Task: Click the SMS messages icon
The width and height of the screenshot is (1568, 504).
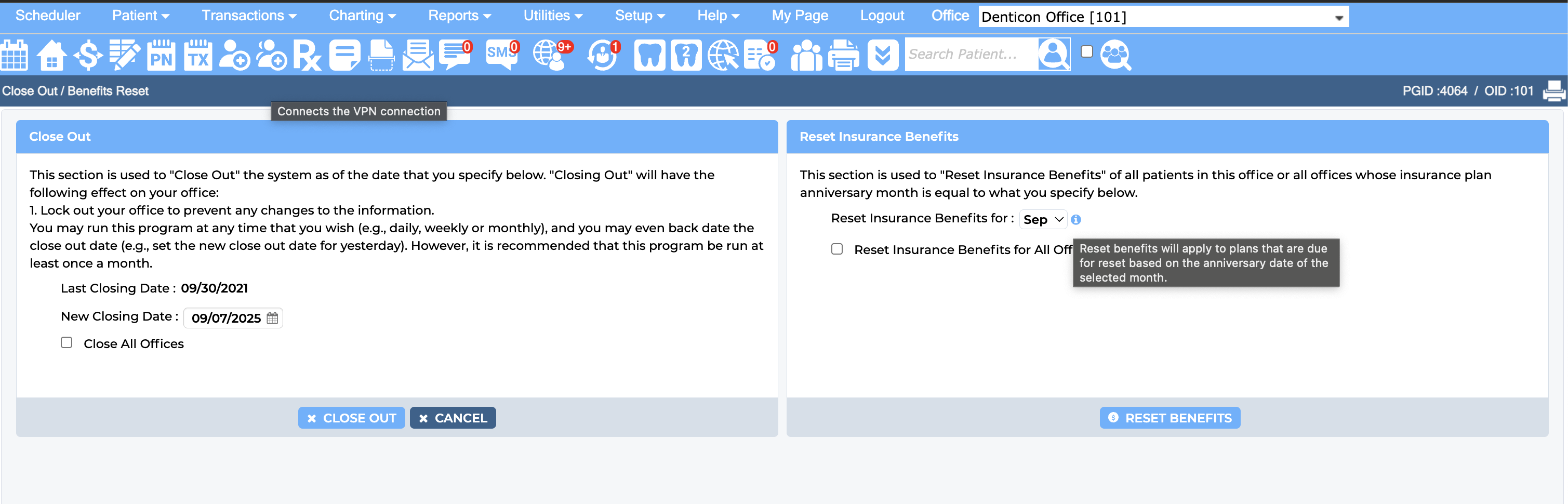Action: (x=502, y=55)
